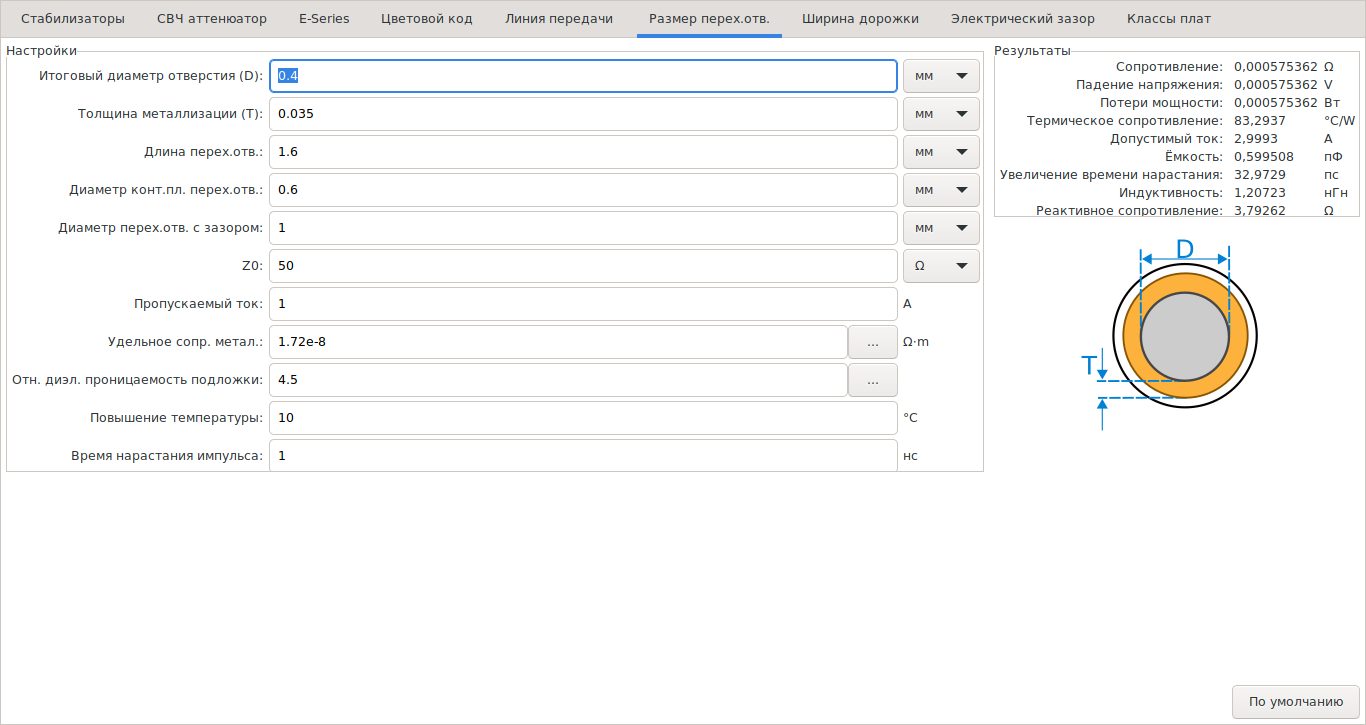The width and height of the screenshot is (1366, 725).
Task: Open the unit dropdown for Диаметр конт.пл. перех.отв.
Action: tap(940, 190)
